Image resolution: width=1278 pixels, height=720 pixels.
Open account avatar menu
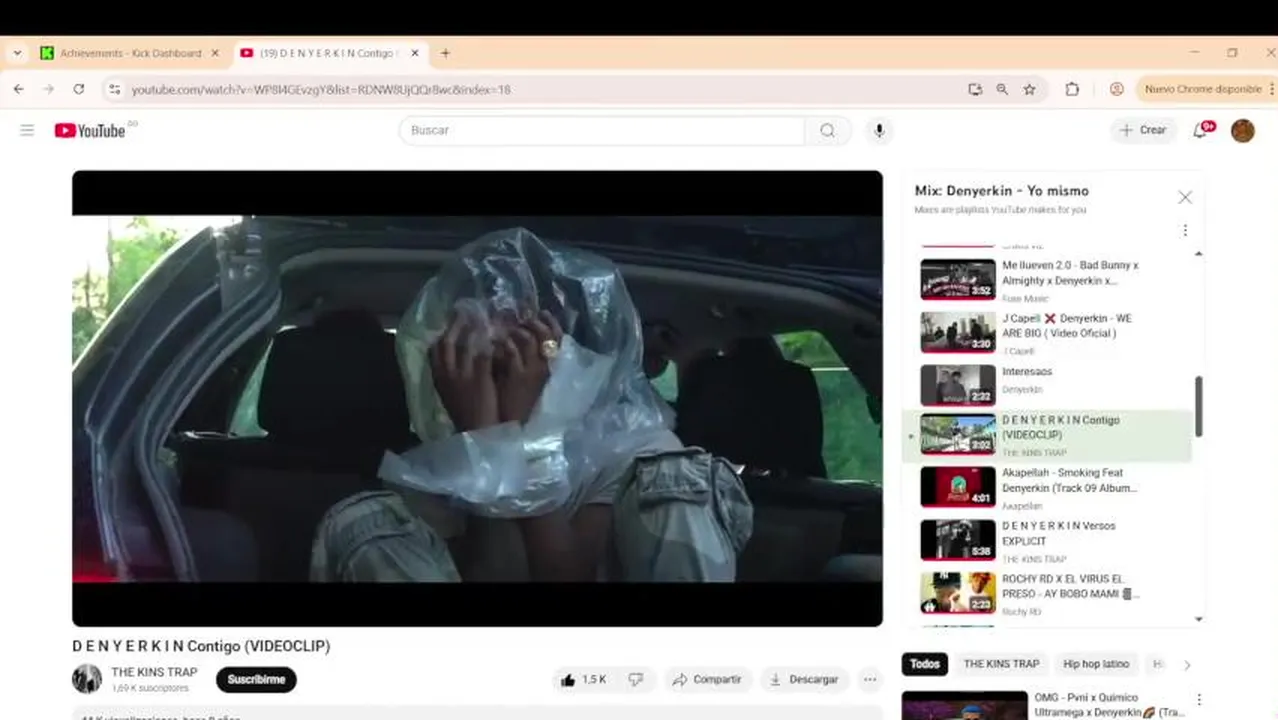coord(1243,130)
